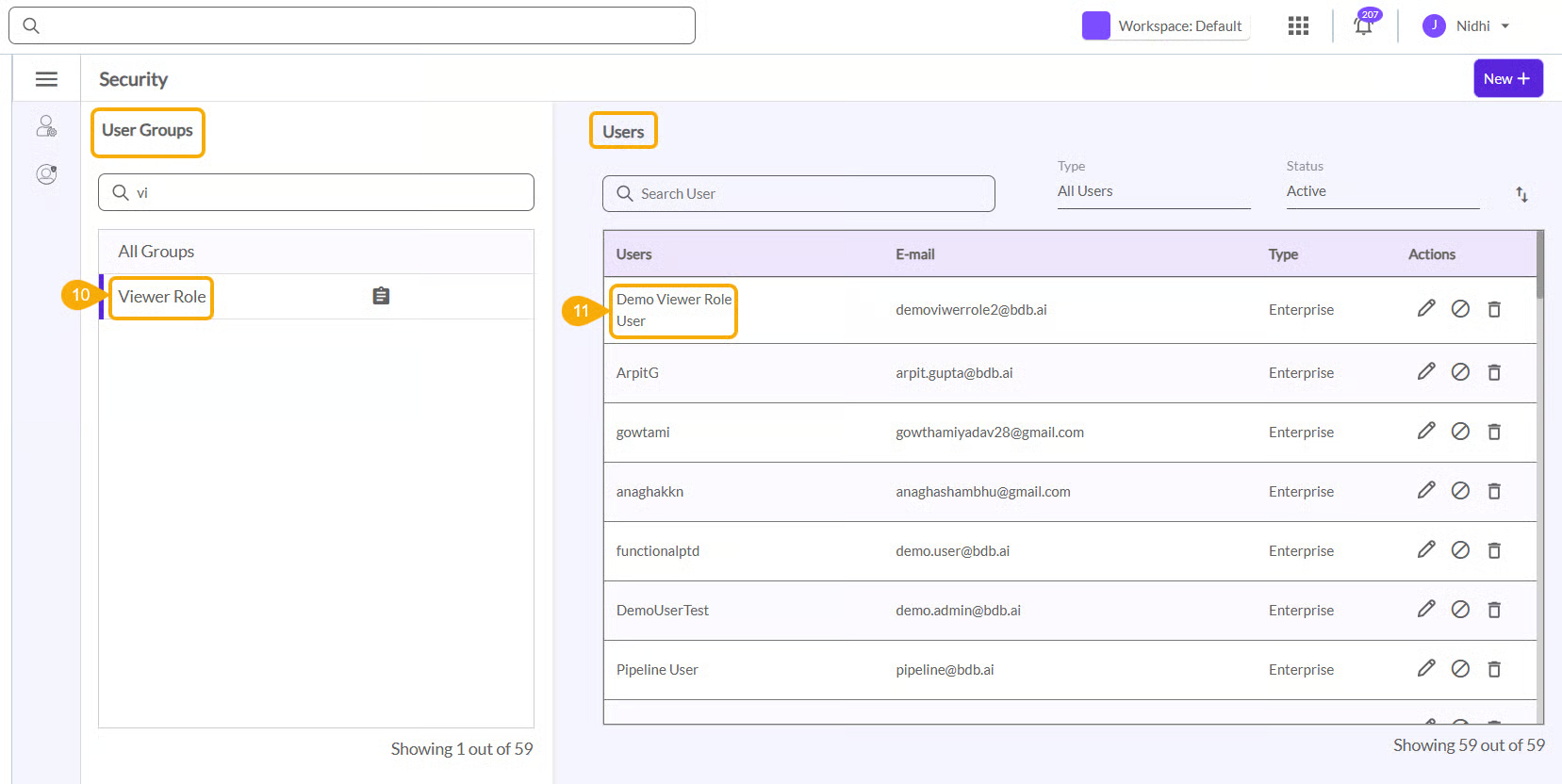
Task: Block the Demo Viewer Role User
Action: (x=1460, y=309)
